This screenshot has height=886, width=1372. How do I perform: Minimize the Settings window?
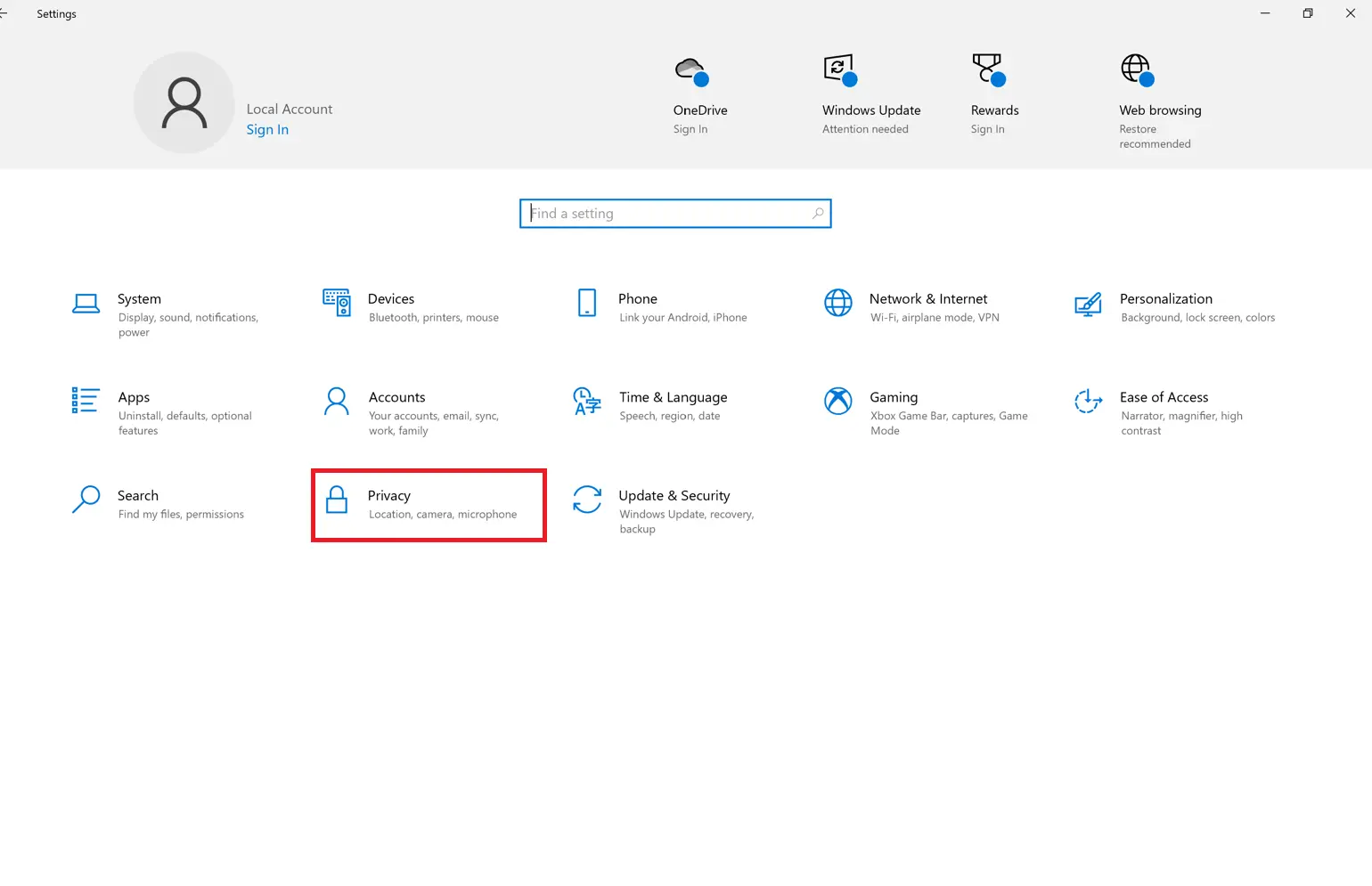(x=1265, y=13)
